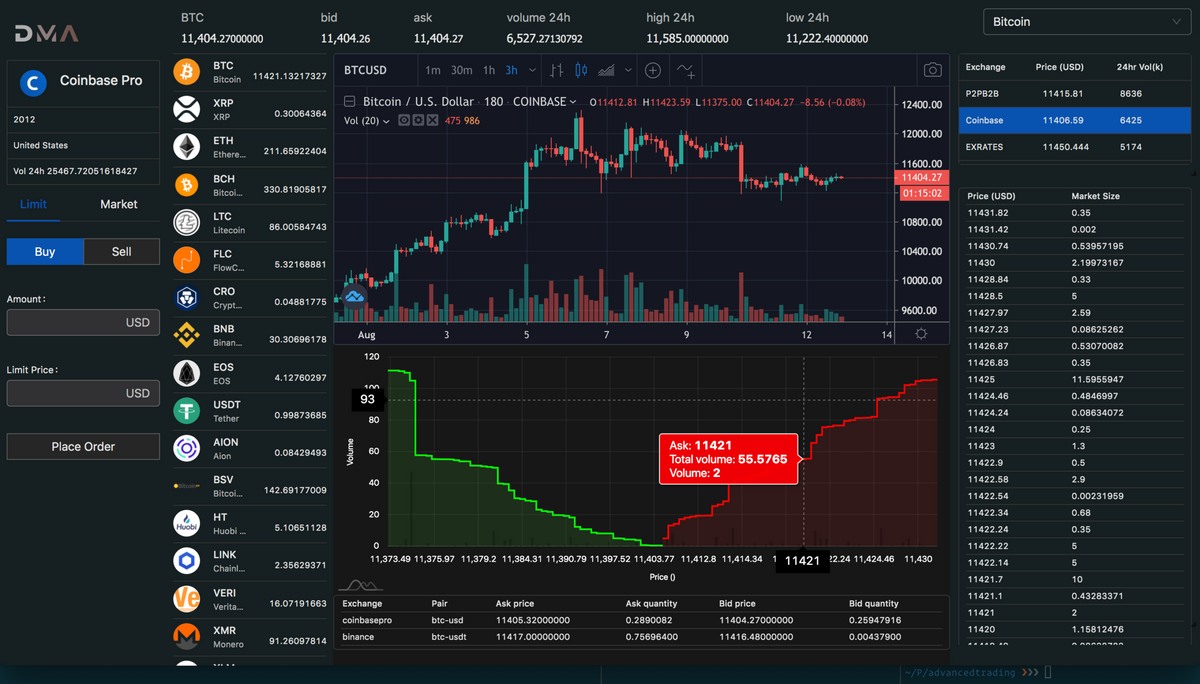
Task: Expand the chart style dropdown arrow
Action: (628, 70)
